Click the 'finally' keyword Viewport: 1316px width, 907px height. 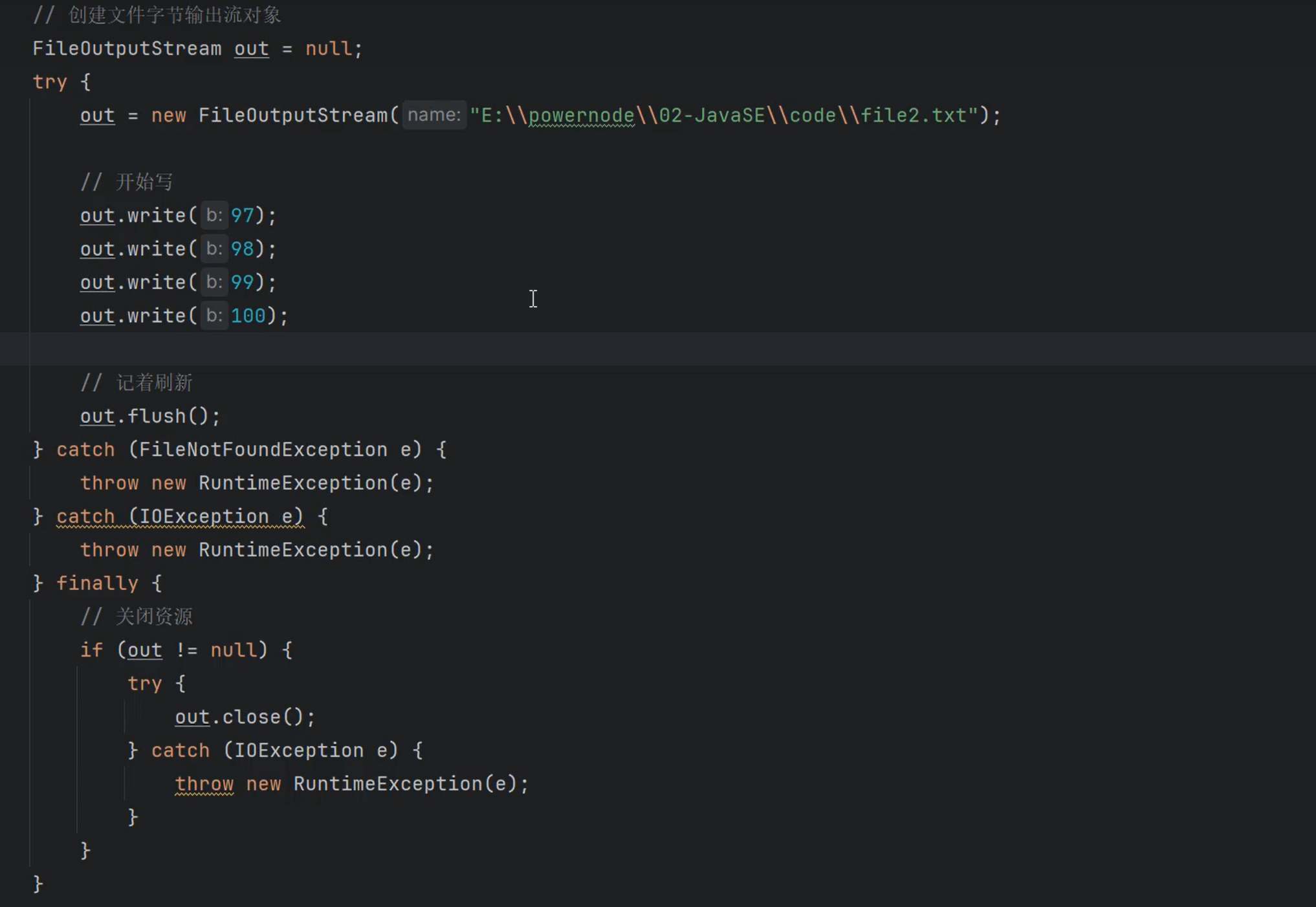pyautogui.click(x=97, y=584)
